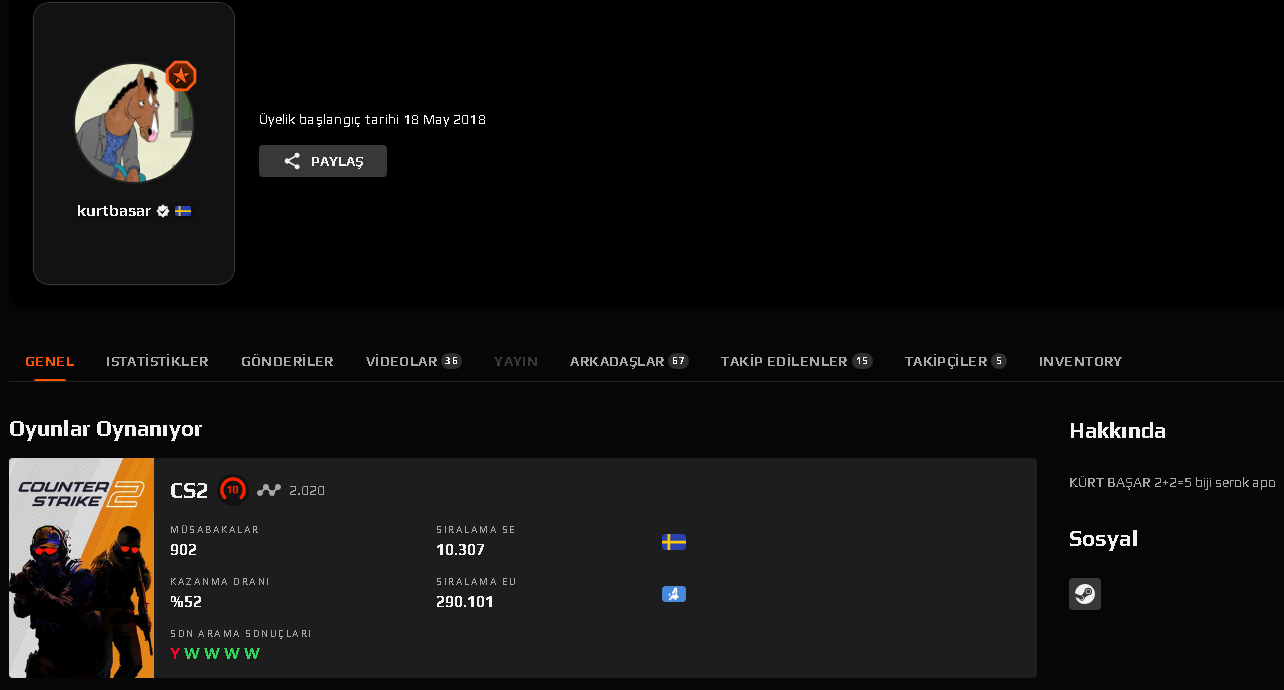Go to the TAKİP EDİLENLER tab
1284x690 pixels.
pos(796,361)
